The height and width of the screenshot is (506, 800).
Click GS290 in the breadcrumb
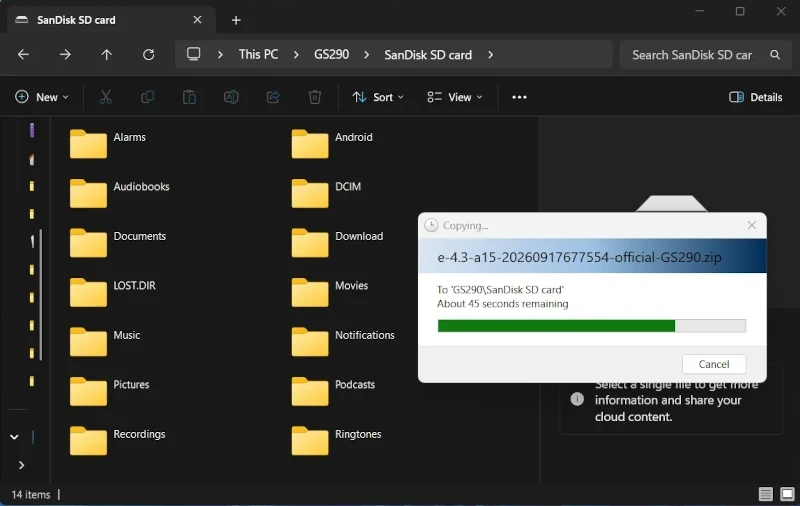(x=332, y=55)
